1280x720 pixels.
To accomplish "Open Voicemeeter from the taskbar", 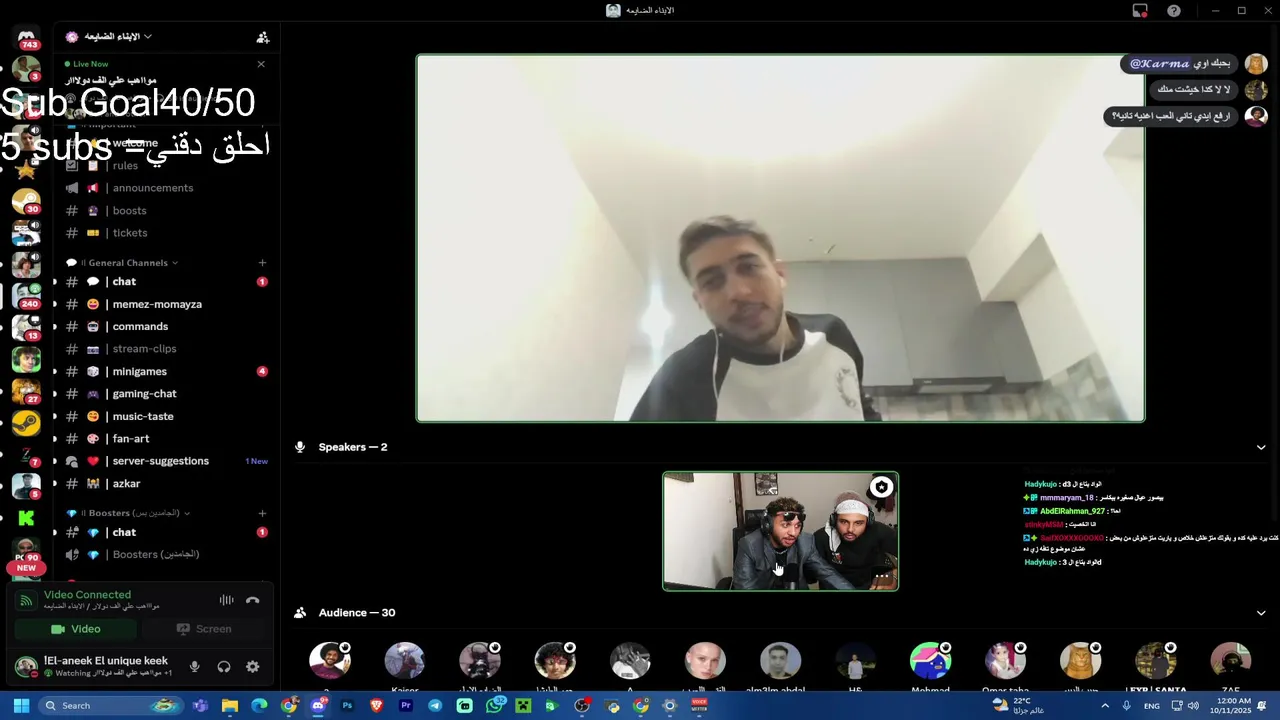I will [x=699, y=706].
